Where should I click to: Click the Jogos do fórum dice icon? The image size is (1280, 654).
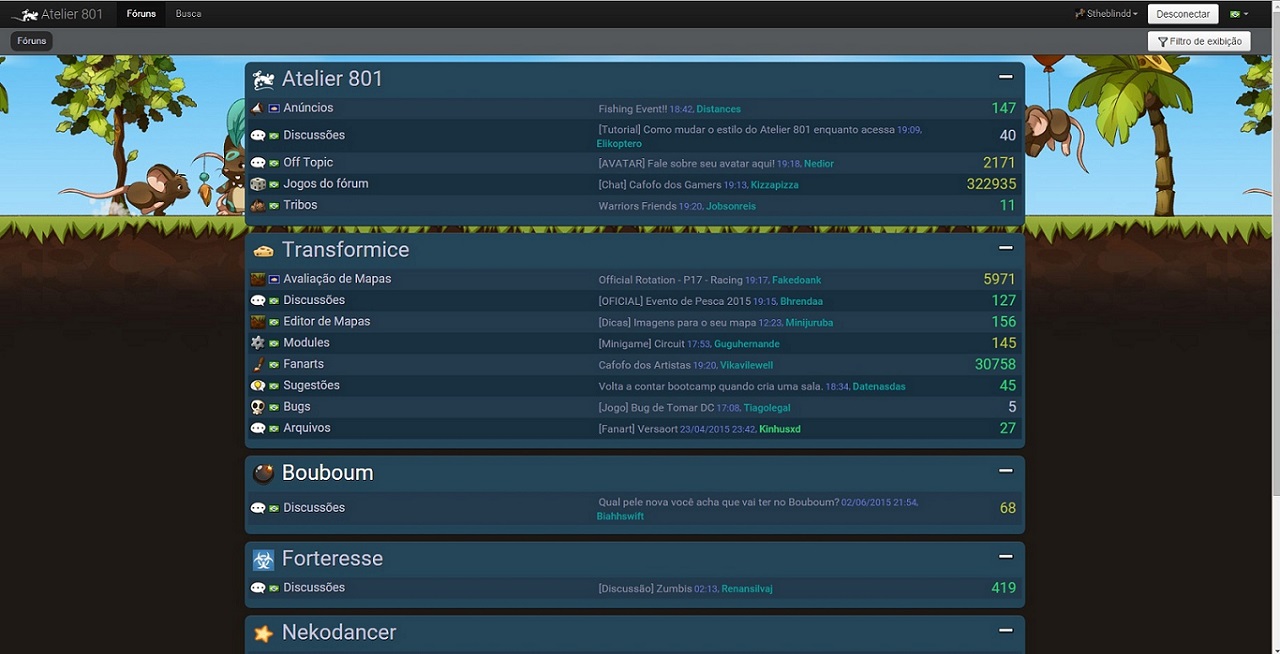point(257,184)
